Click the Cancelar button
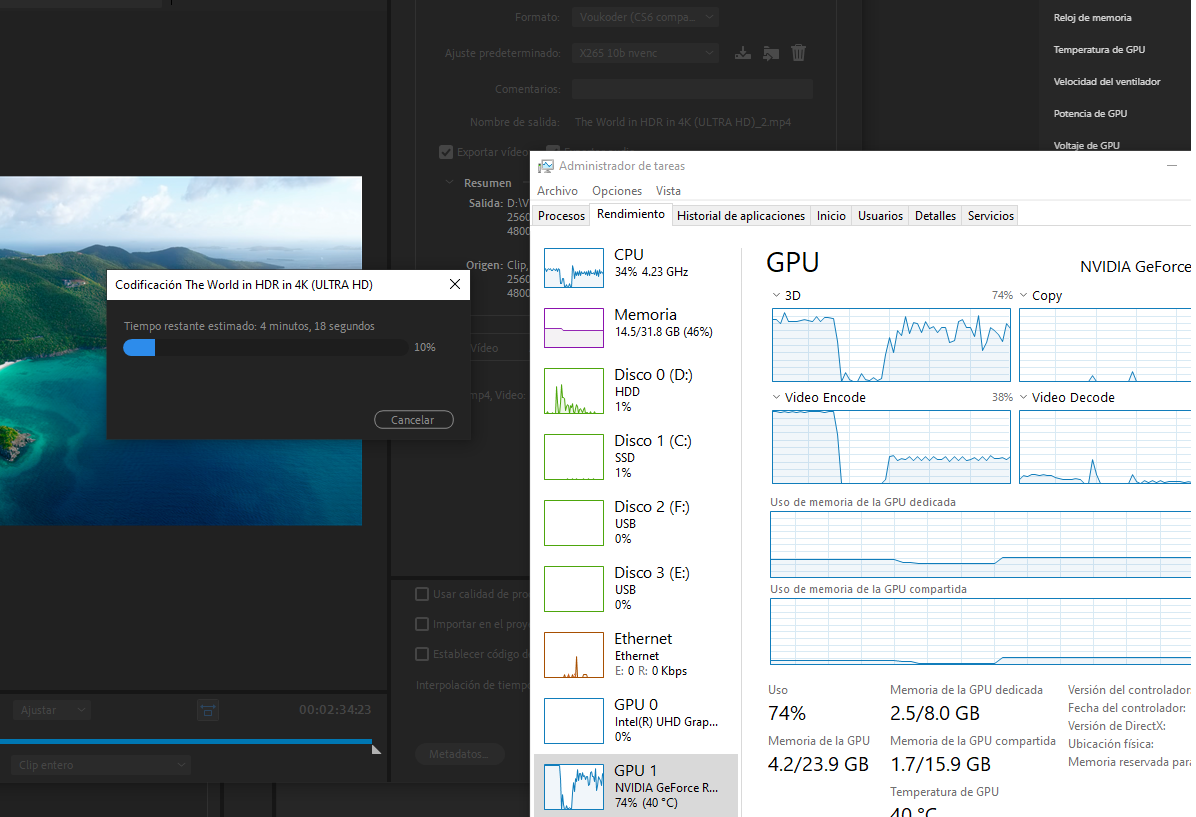Image resolution: width=1196 pixels, height=817 pixels. click(x=413, y=420)
